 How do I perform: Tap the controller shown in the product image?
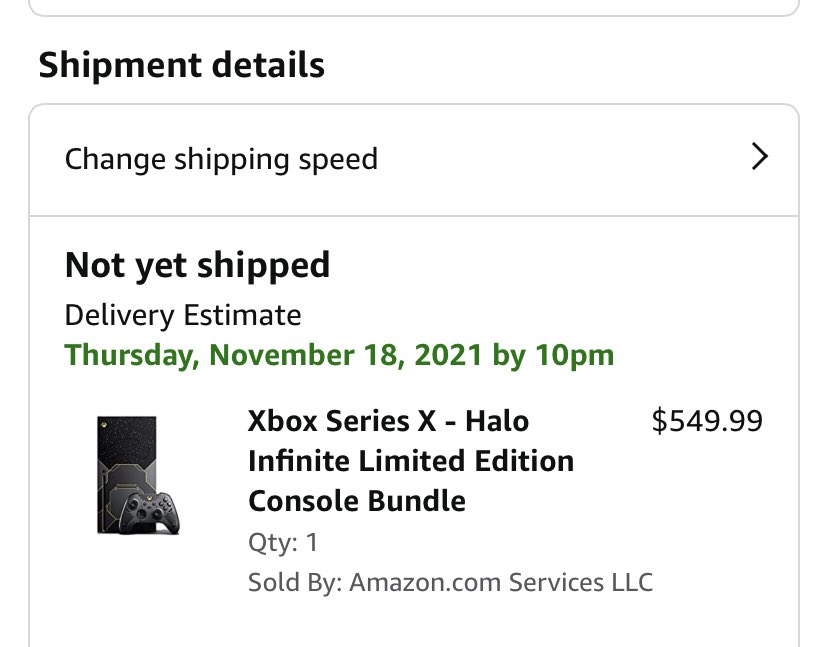point(149,513)
